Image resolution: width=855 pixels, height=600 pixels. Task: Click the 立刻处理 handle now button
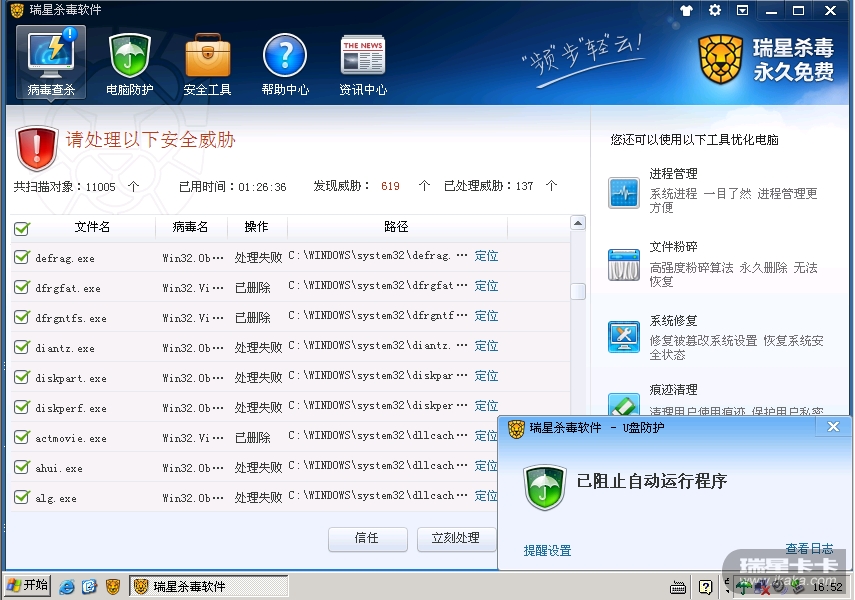[x=456, y=539]
